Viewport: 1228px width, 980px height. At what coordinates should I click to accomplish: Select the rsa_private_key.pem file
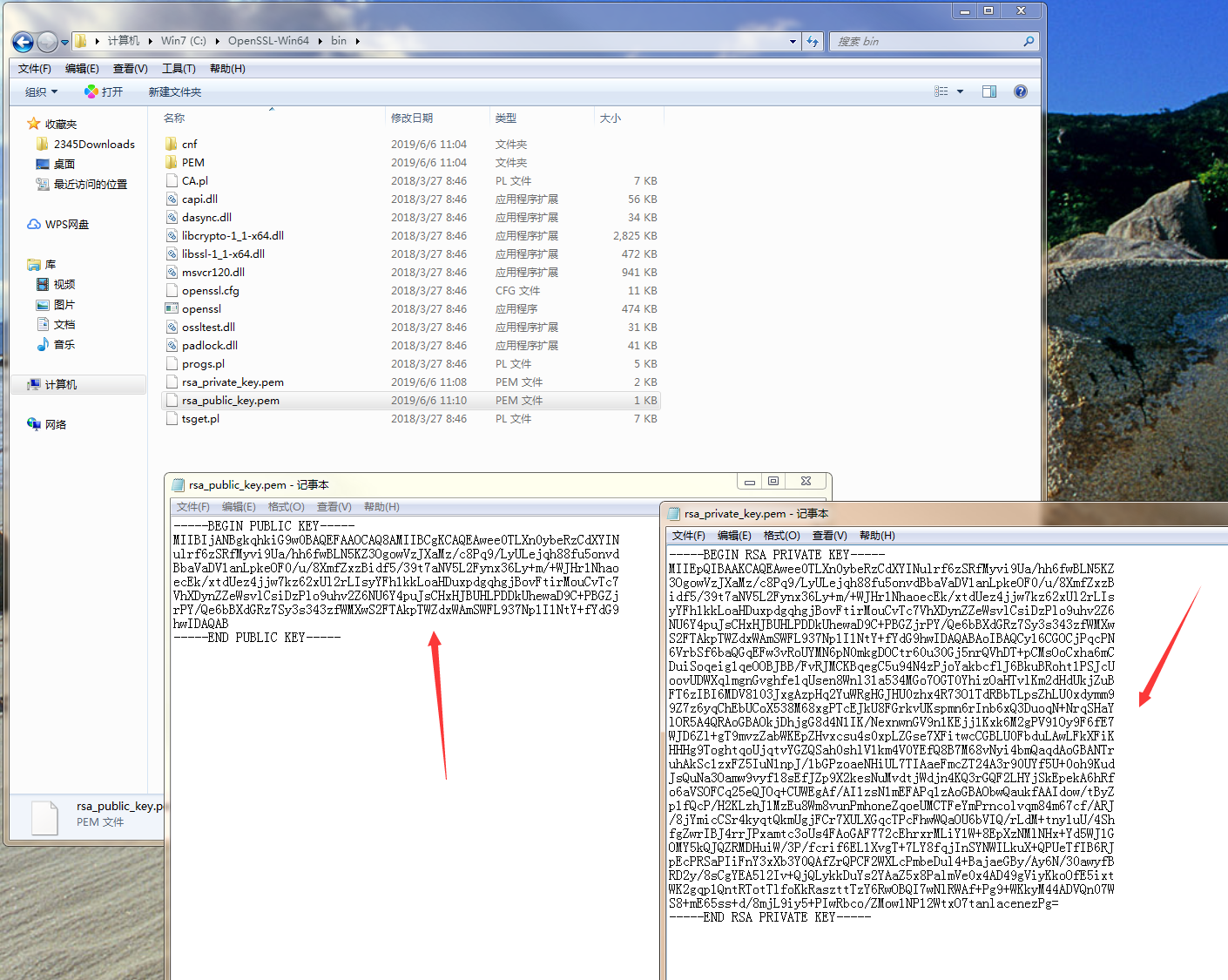click(x=232, y=382)
